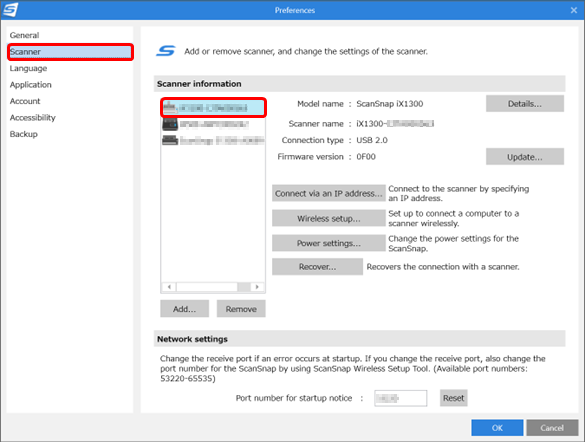585x442 pixels.
Task: Click the port number input field
Action: [401, 398]
